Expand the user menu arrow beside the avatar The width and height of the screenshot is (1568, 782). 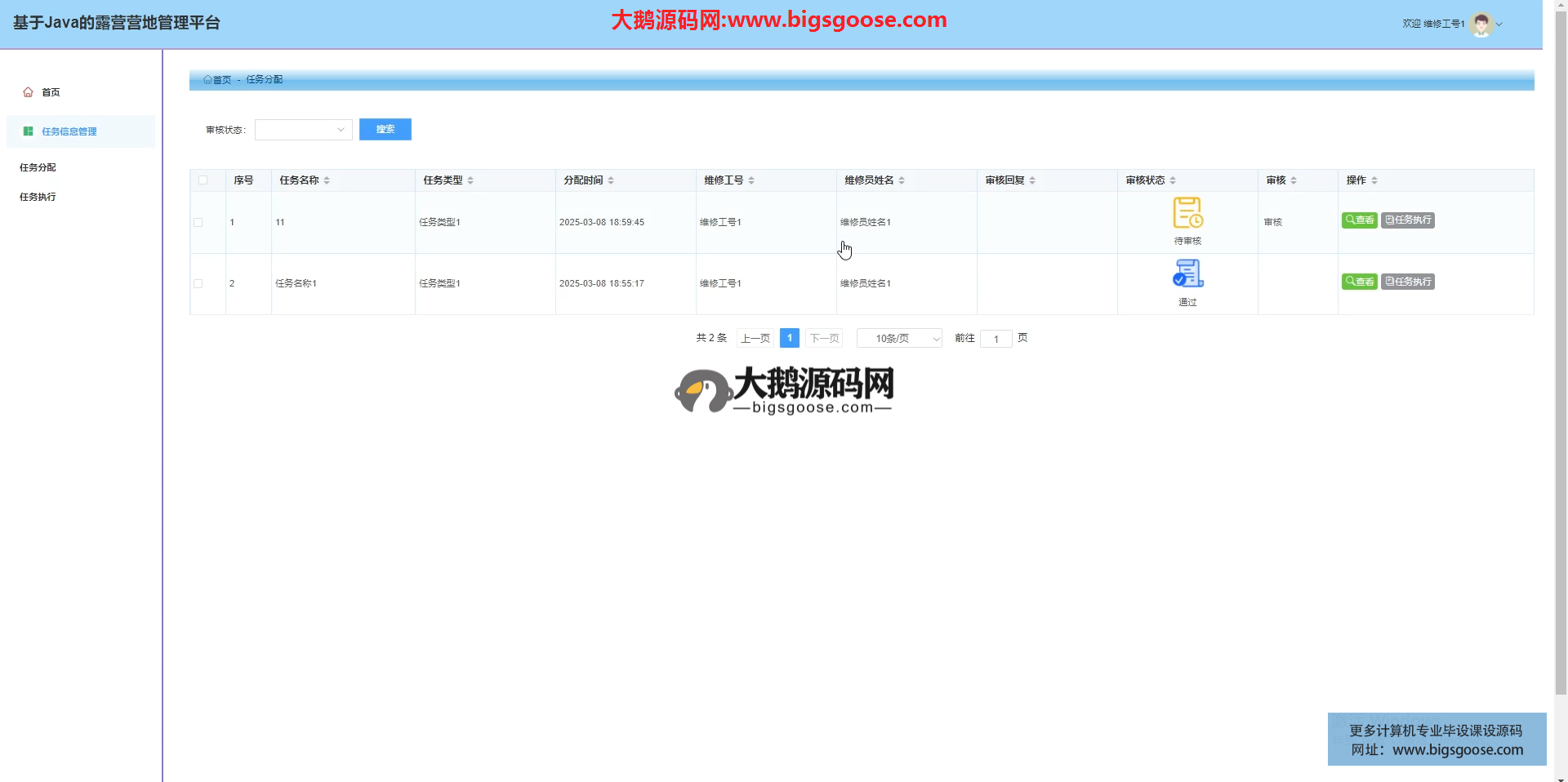click(1499, 24)
